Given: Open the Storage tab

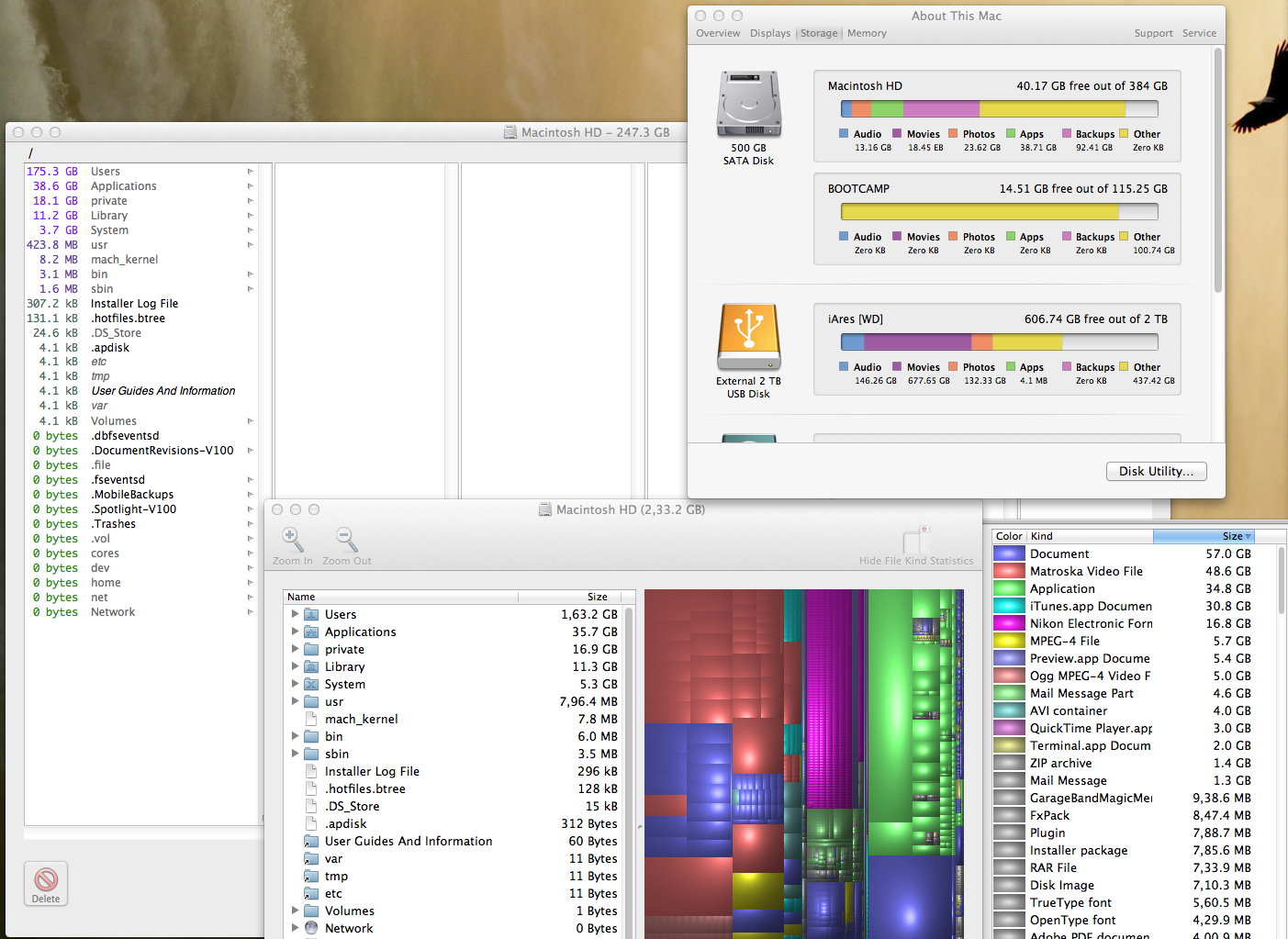Looking at the screenshot, I should tap(819, 33).
